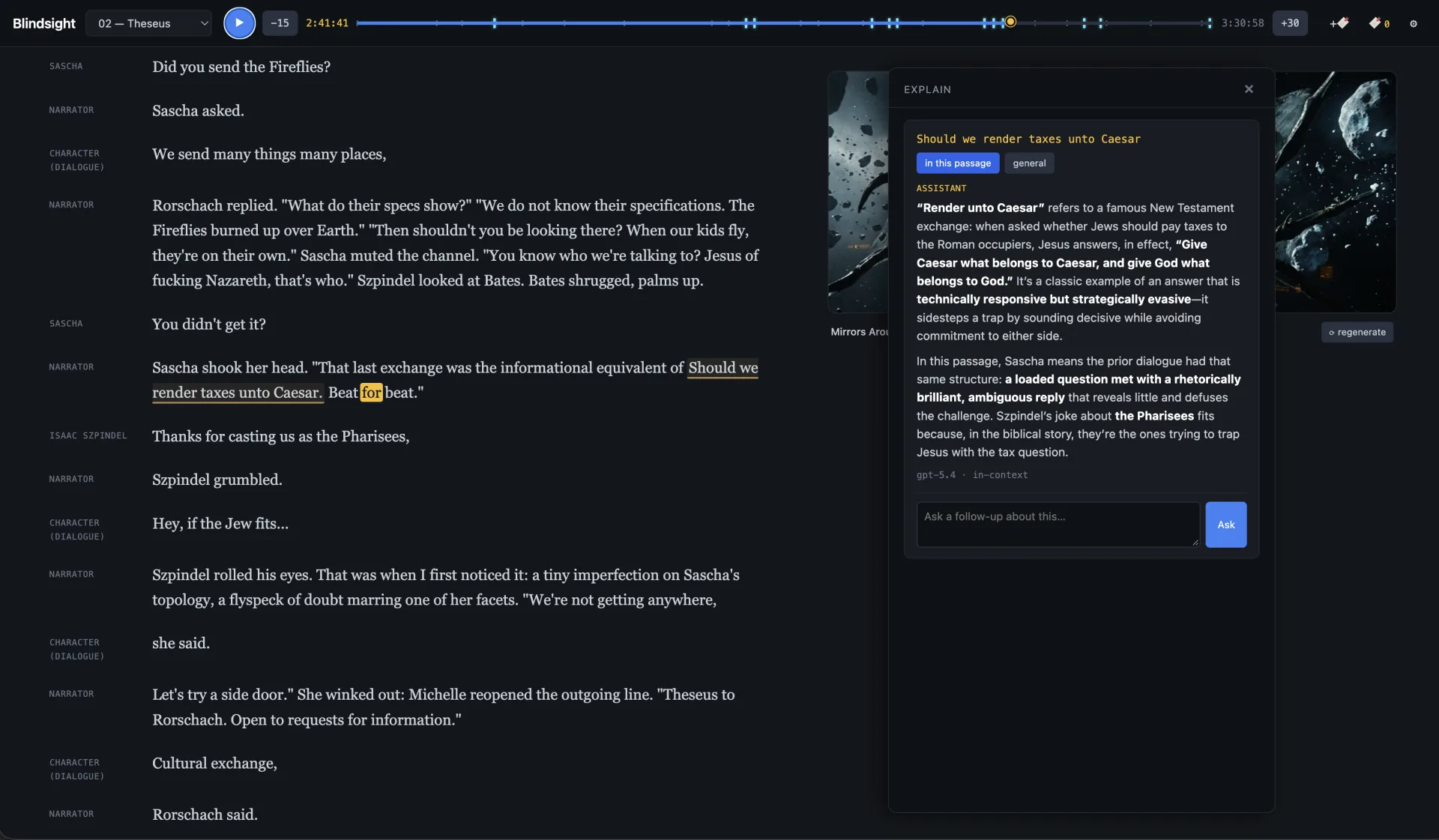Skip forward using the +30 button

(x=1290, y=23)
